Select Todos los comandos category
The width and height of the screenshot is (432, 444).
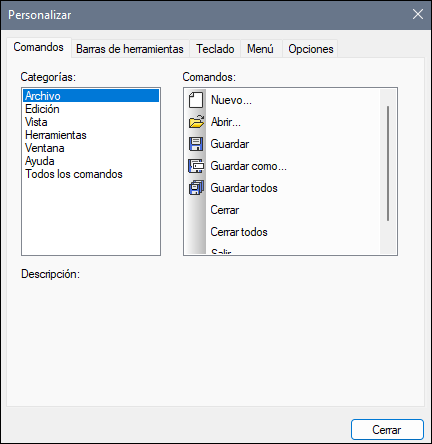click(91, 174)
